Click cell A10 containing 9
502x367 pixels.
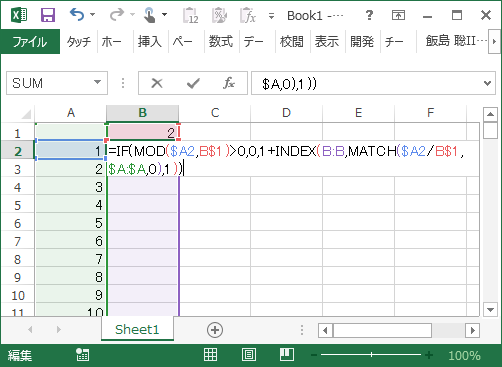(x=70, y=295)
